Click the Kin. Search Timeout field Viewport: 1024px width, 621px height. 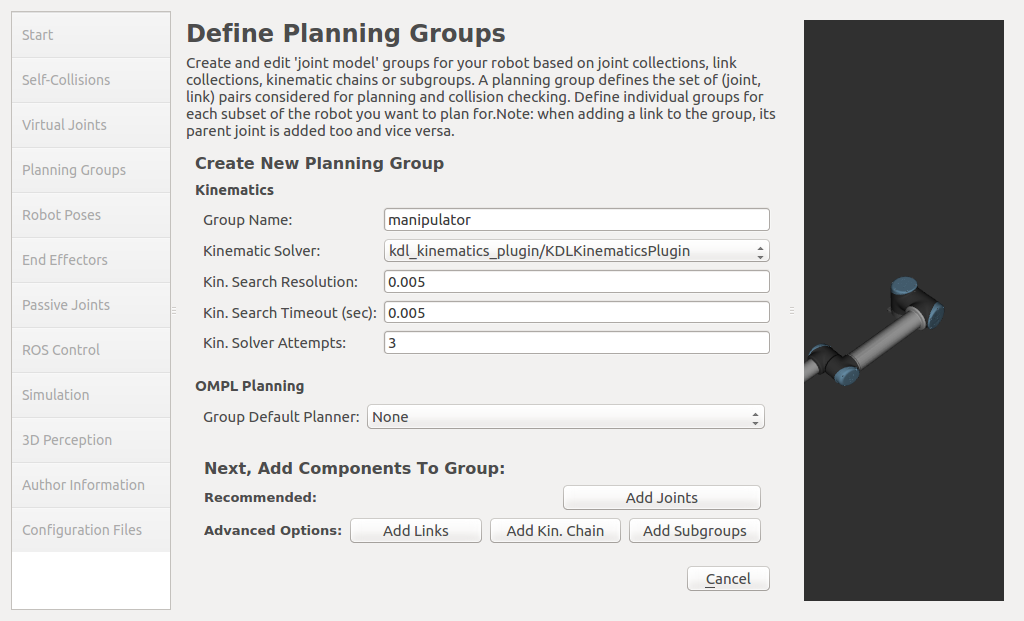point(576,313)
